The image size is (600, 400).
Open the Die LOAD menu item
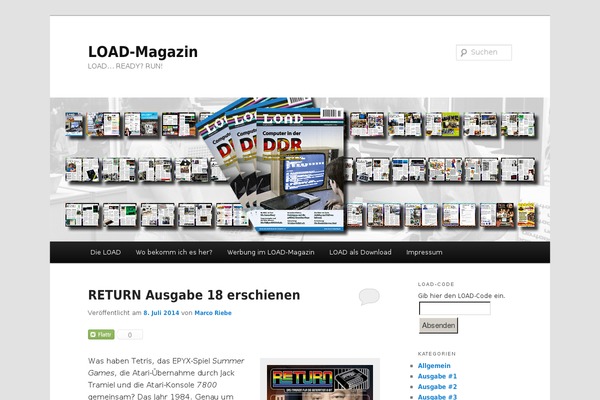pyautogui.click(x=106, y=252)
